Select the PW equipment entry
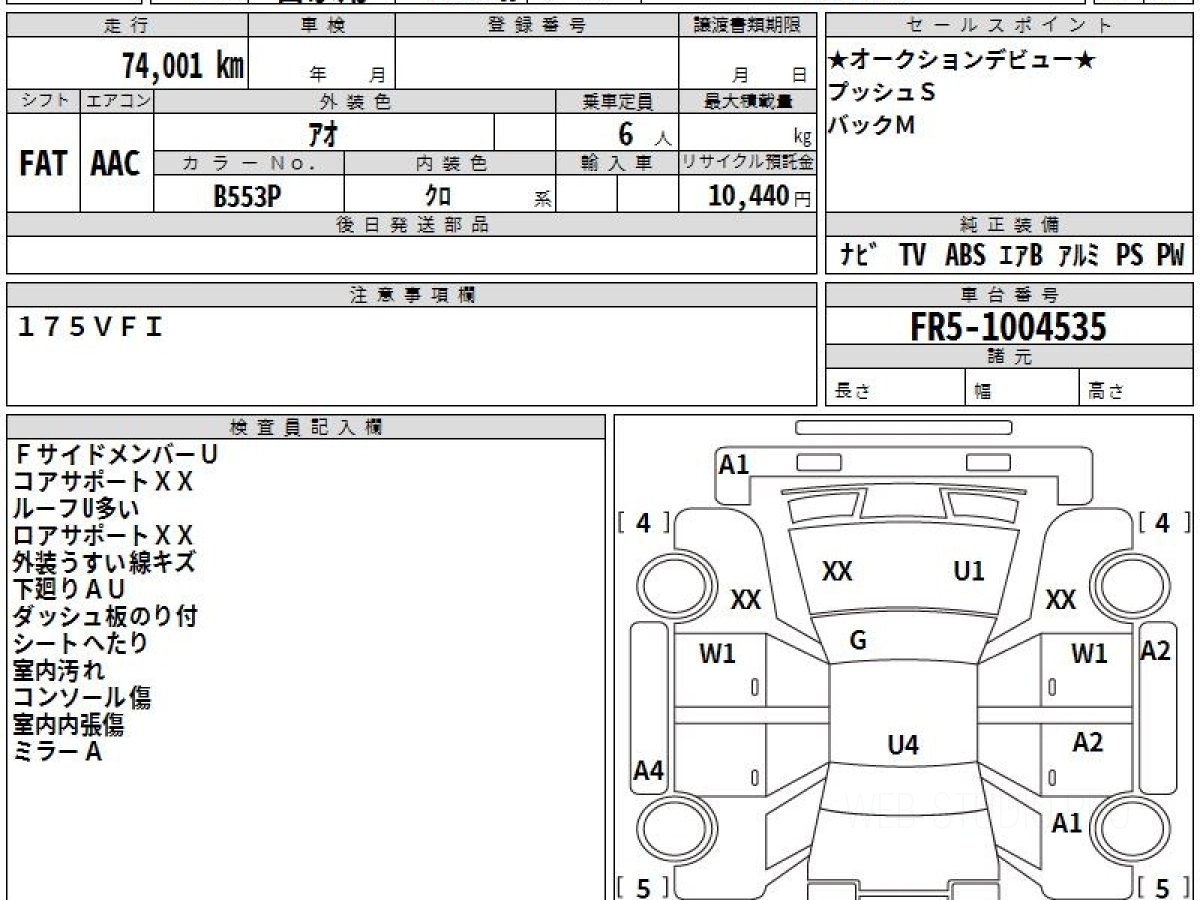1200x900 pixels. pyautogui.click(x=1170, y=256)
